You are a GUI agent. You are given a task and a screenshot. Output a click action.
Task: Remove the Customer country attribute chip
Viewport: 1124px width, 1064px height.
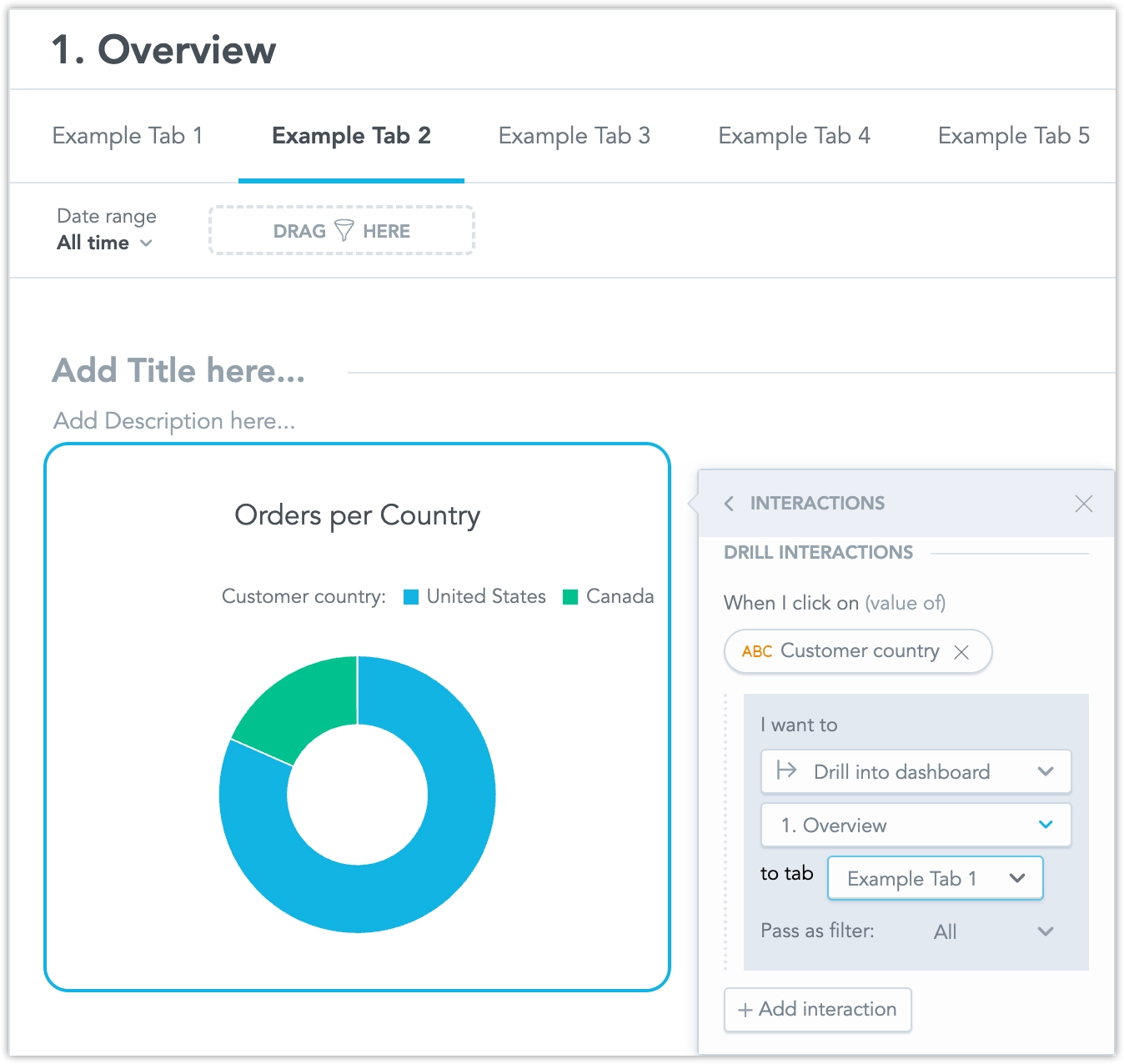961,652
